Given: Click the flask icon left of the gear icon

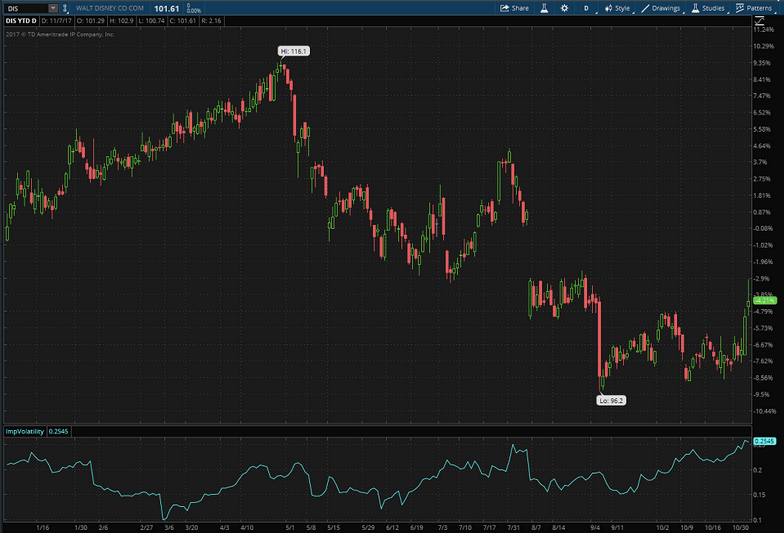Looking at the screenshot, I should pyautogui.click(x=544, y=8).
